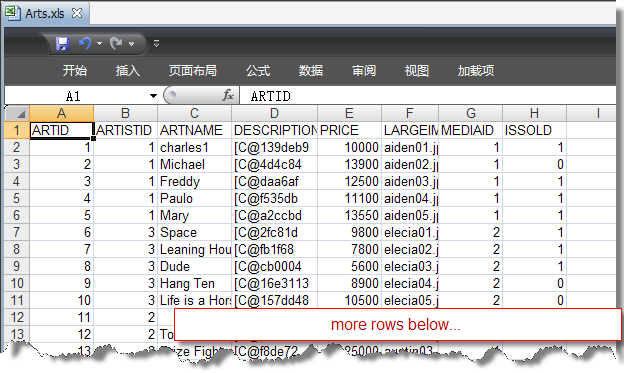Click the PRICE header cell
624x373 pixels.
pyautogui.click(x=349, y=130)
